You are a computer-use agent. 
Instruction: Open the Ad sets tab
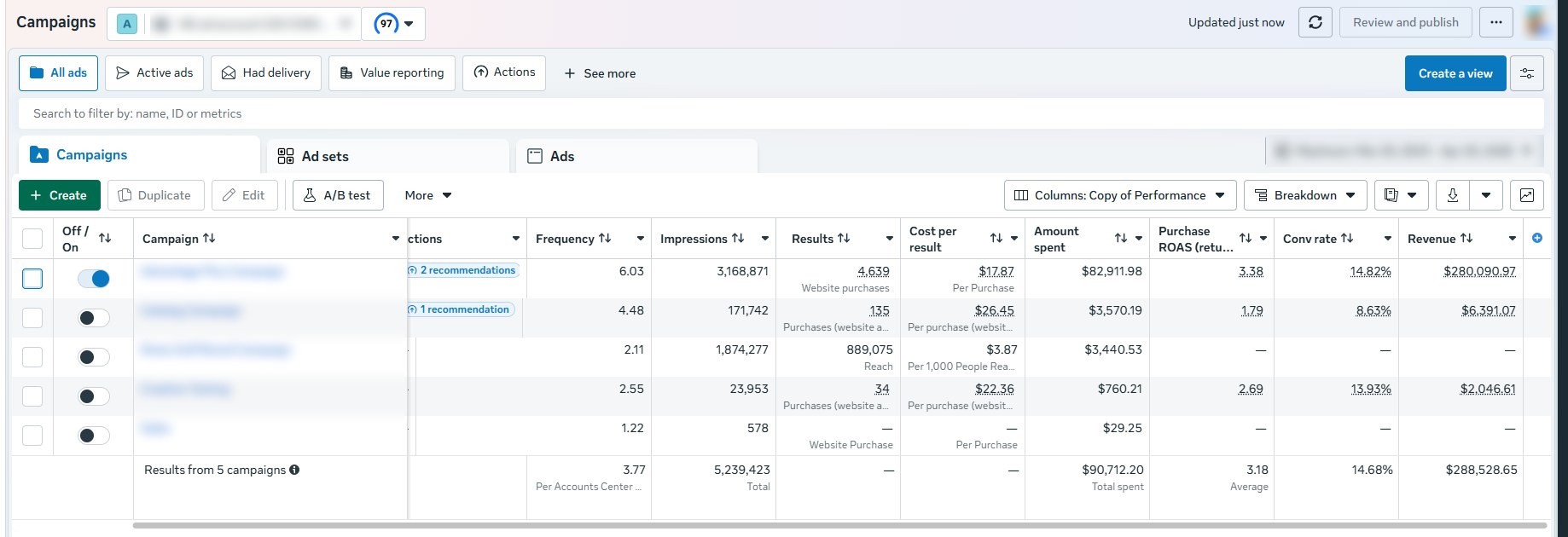pos(388,156)
